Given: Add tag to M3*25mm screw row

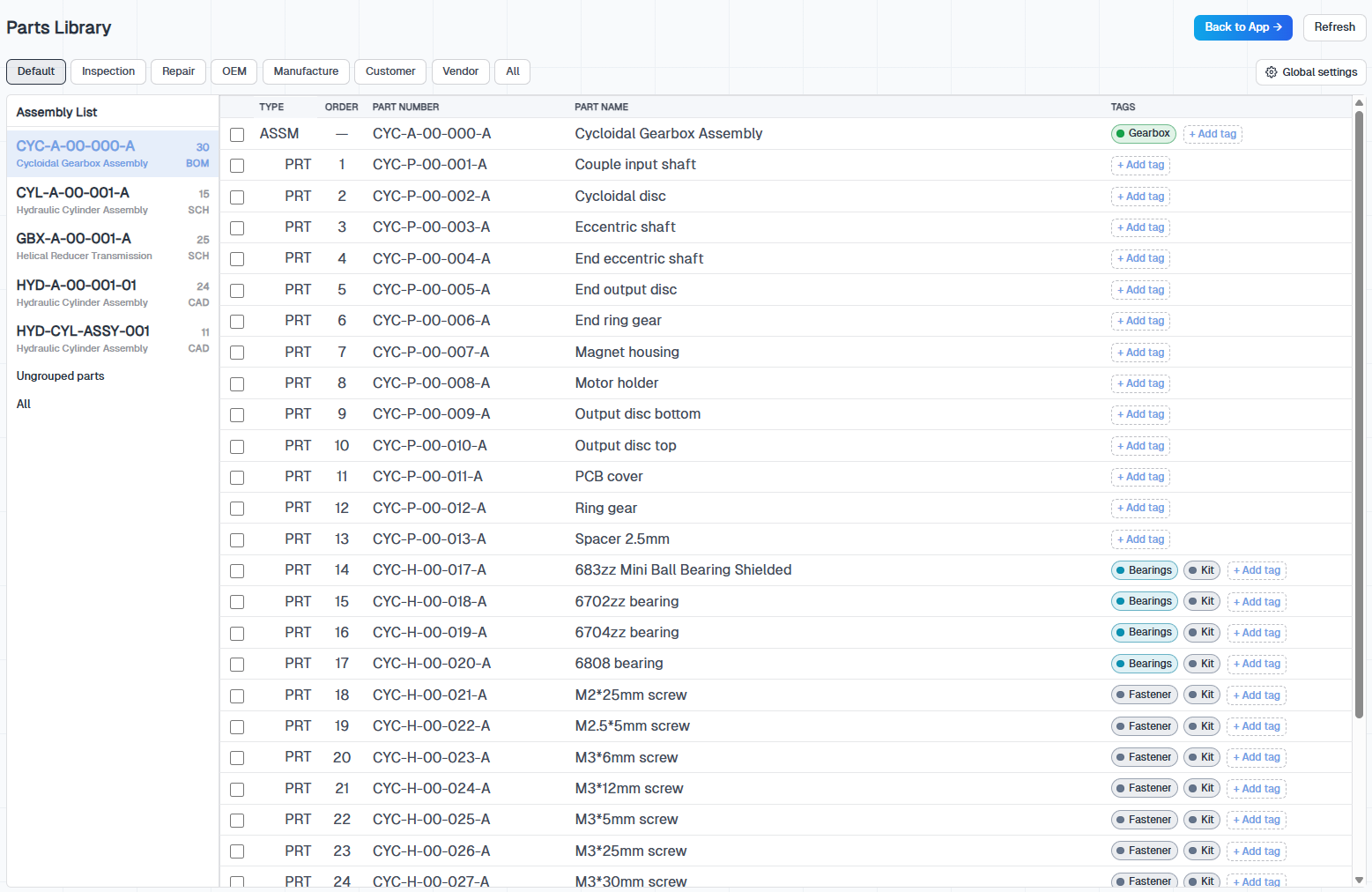Looking at the screenshot, I should [1257, 851].
